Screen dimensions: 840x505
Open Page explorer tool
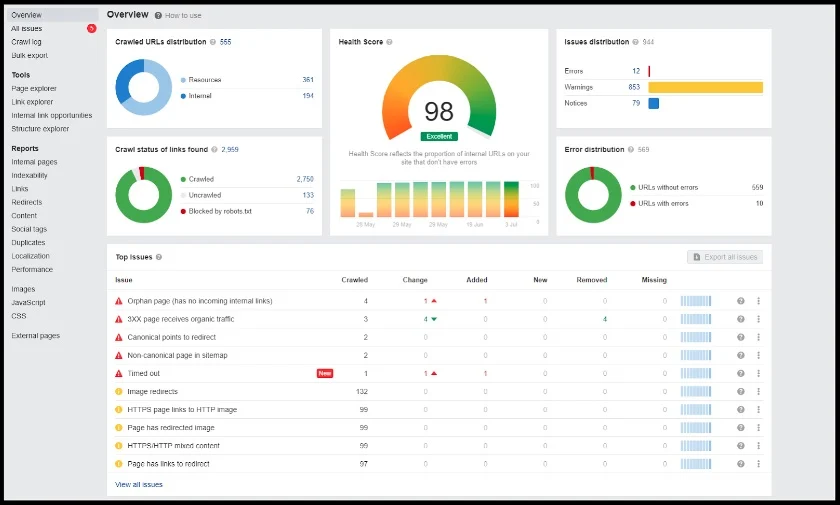tap(34, 88)
